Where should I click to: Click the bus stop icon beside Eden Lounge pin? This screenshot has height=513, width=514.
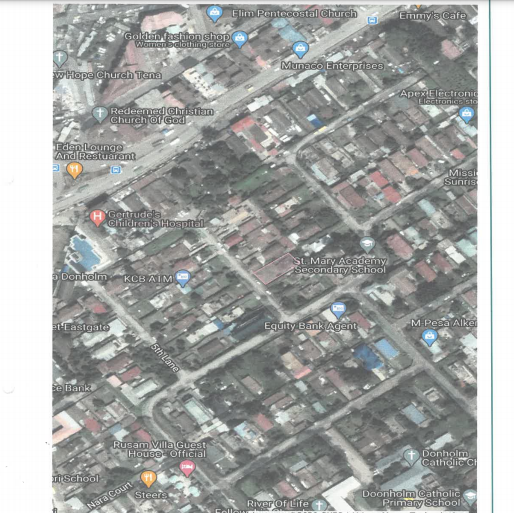(x=116, y=170)
